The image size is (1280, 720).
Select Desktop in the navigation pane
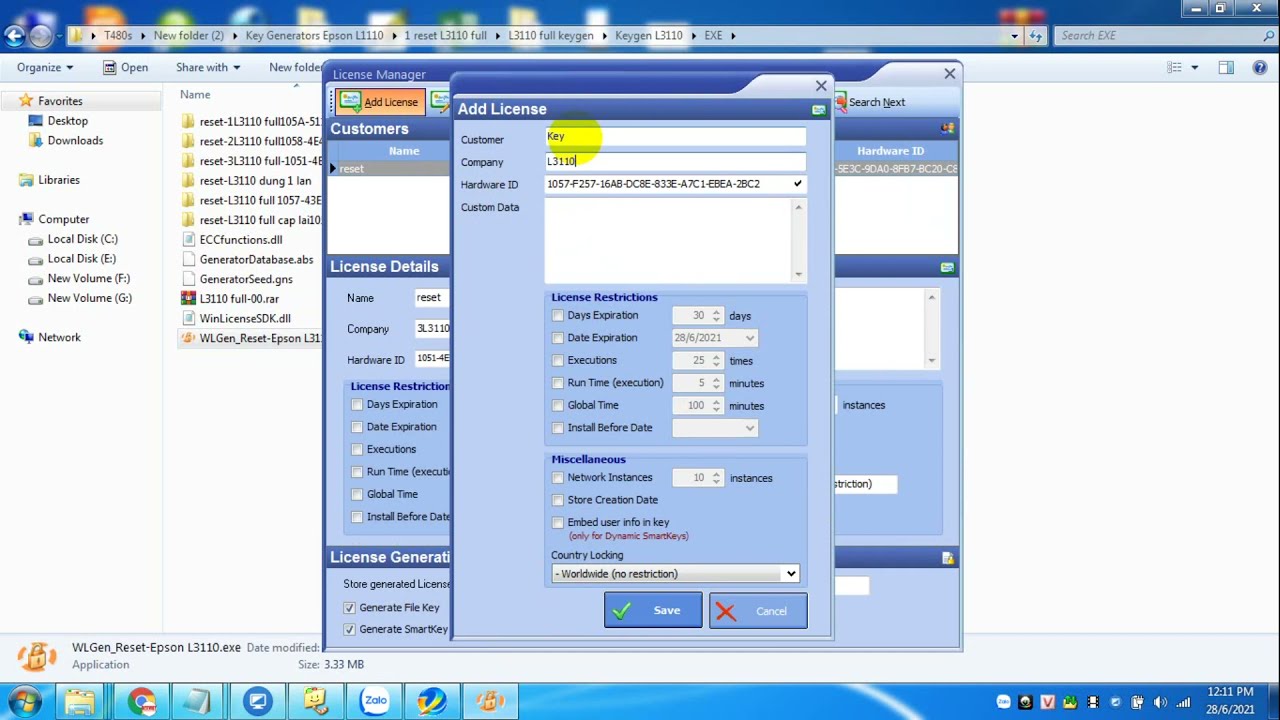pyautogui.click(x=67, y=121)
